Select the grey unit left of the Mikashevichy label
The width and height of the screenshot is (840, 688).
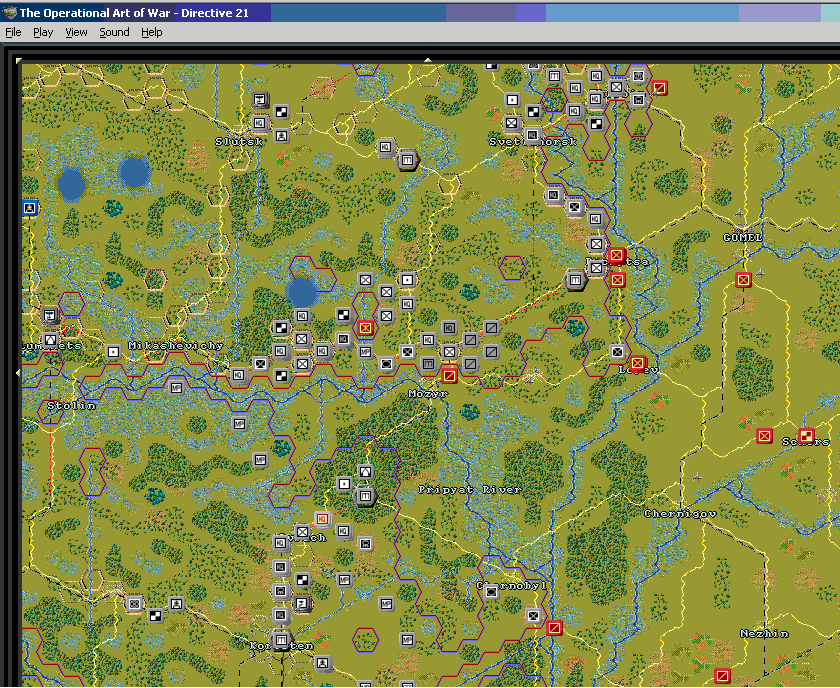113,352
